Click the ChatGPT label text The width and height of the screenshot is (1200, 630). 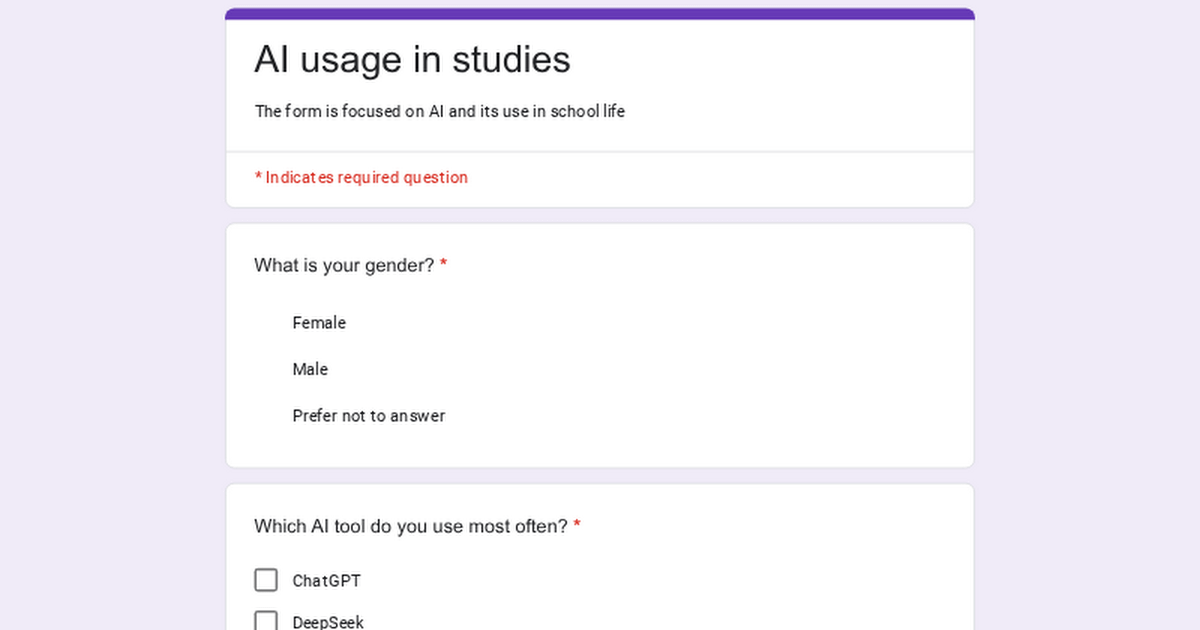326,581
